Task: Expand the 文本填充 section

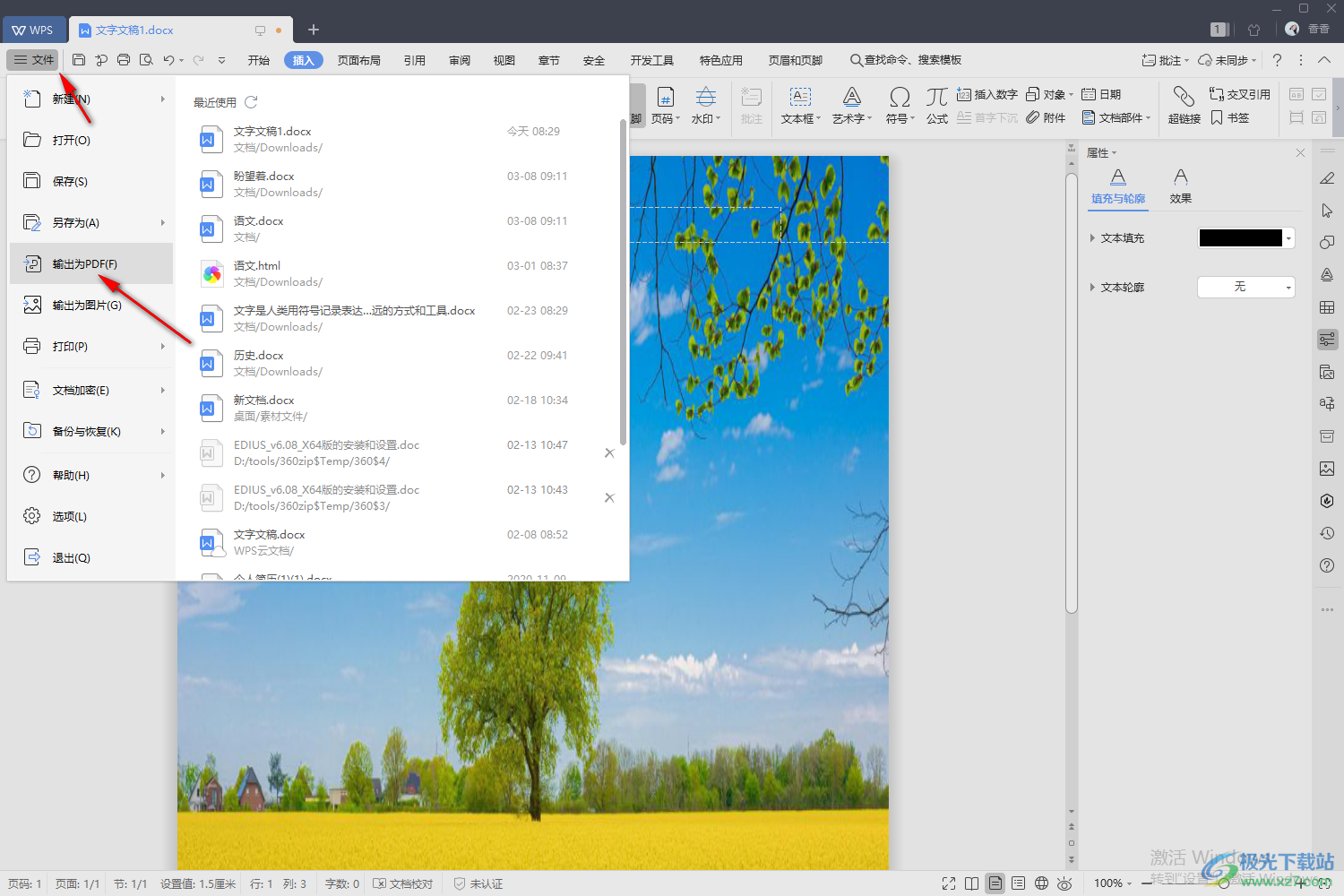Action: (1092, 238)
